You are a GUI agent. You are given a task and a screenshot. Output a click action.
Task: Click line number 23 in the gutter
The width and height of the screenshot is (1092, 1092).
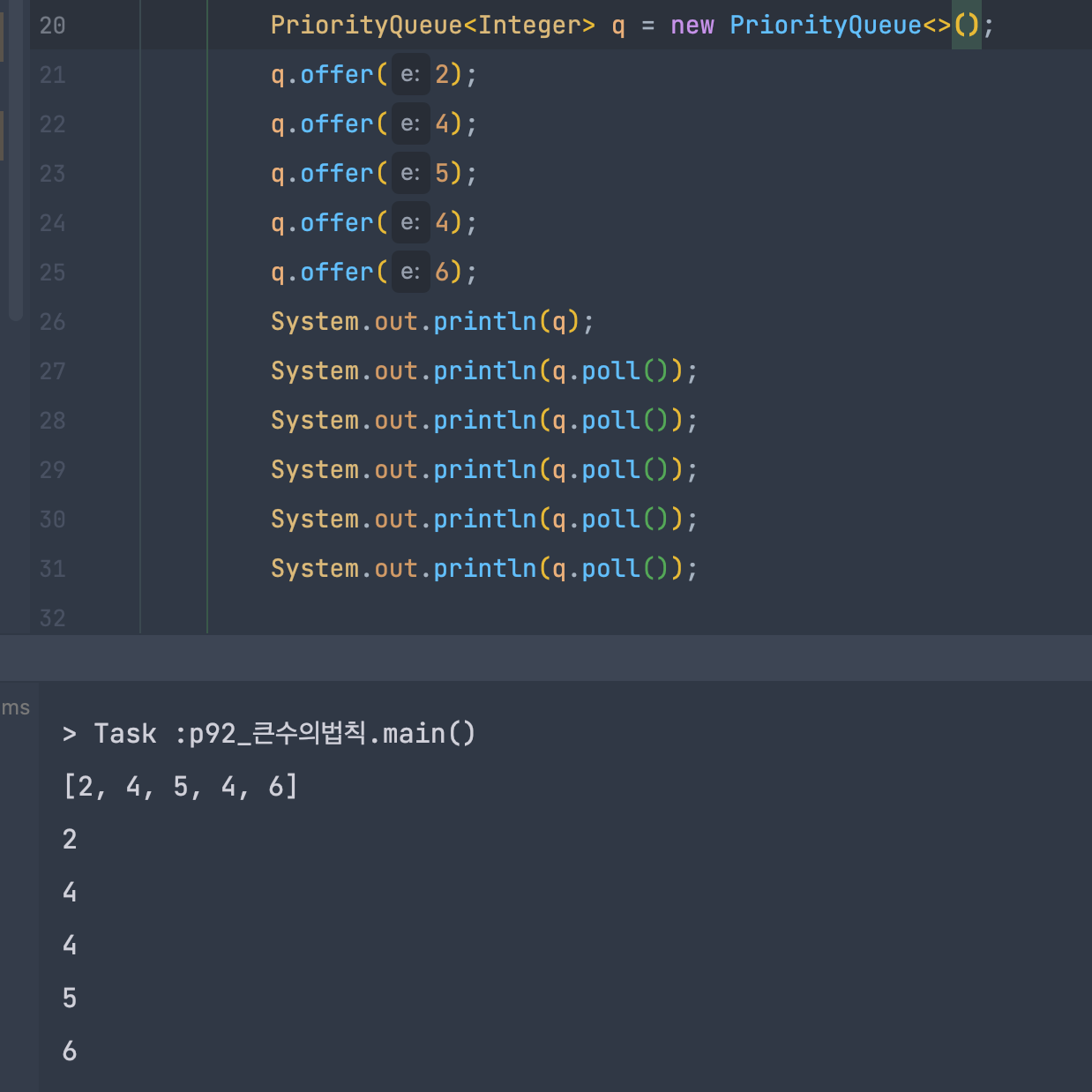pyautogui.click(x=52, y=174)
